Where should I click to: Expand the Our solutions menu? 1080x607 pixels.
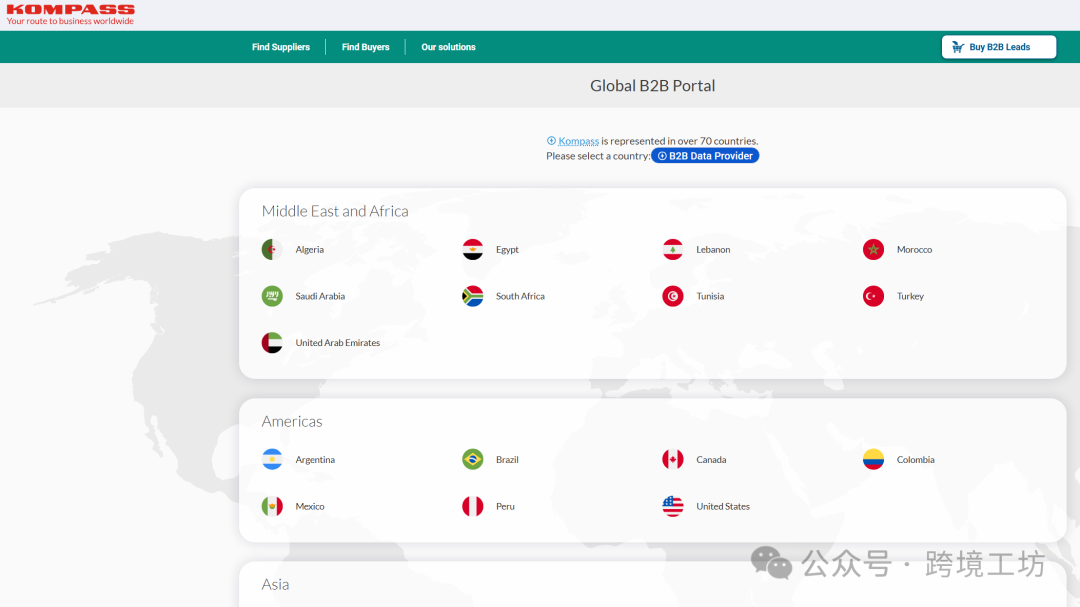[448, 47]
